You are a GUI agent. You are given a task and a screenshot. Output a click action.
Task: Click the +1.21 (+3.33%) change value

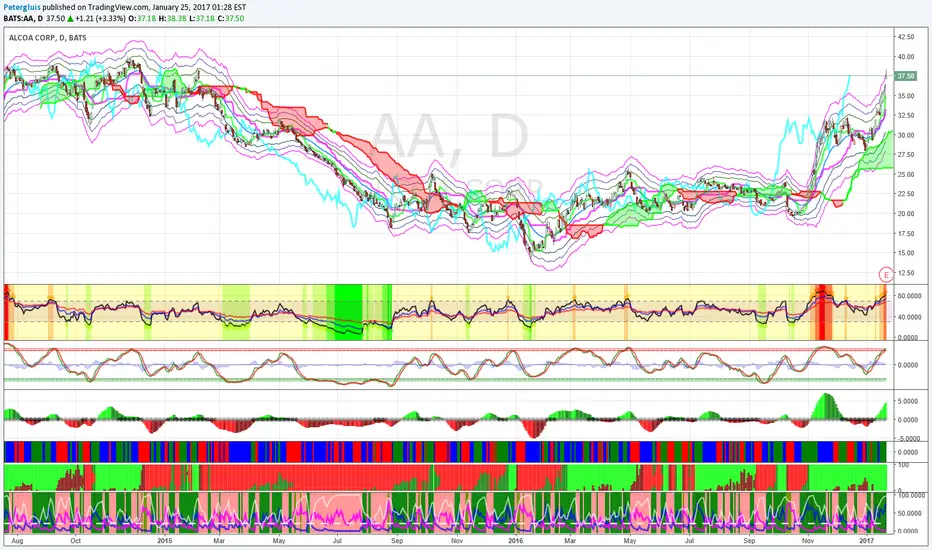point(100,18)
